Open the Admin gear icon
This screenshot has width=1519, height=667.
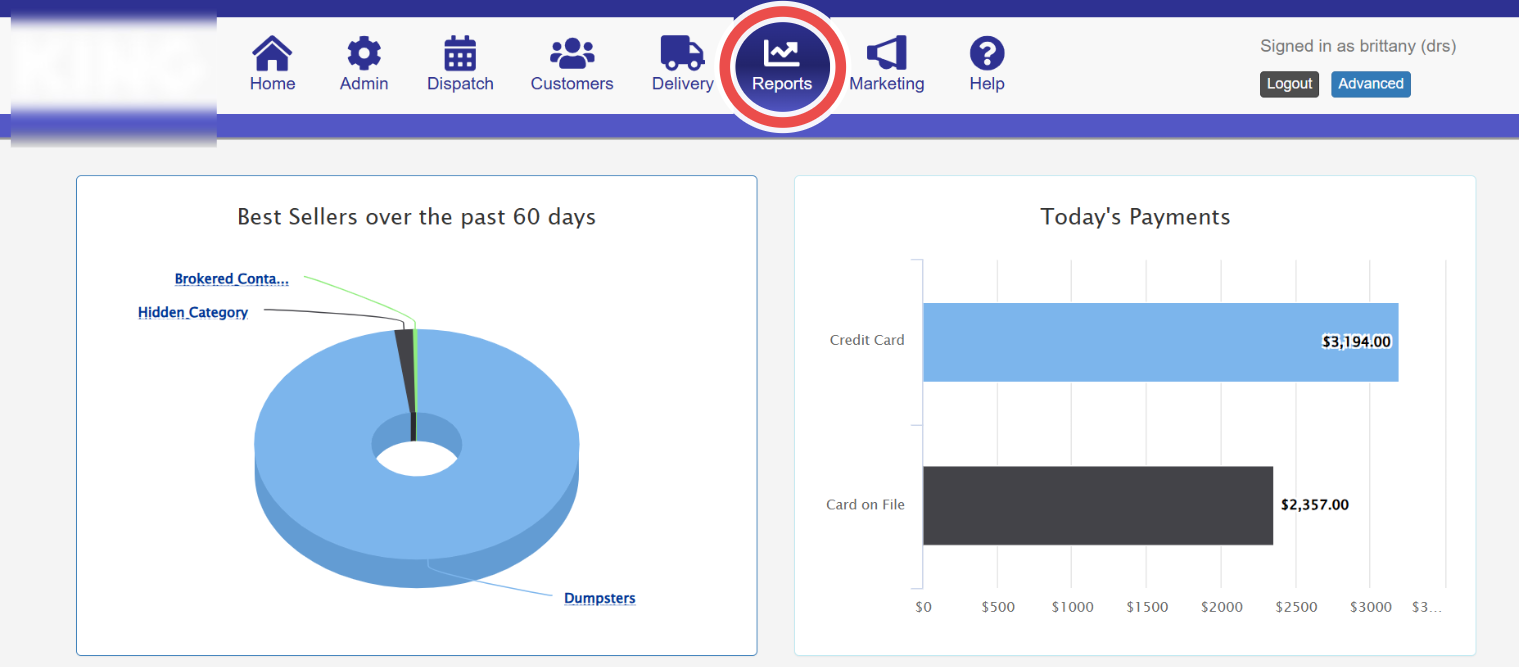pyautogui.click(x=364, y=52)
